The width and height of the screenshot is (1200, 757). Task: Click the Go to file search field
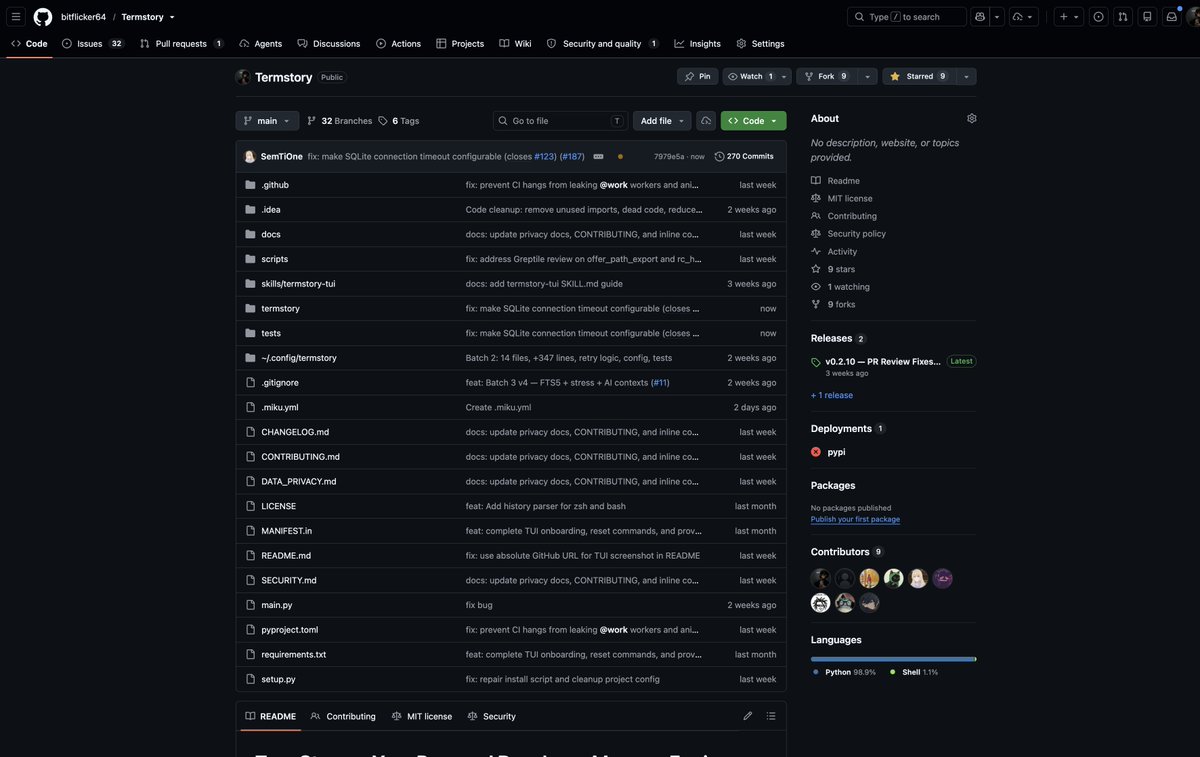click(x=561, y=121)
